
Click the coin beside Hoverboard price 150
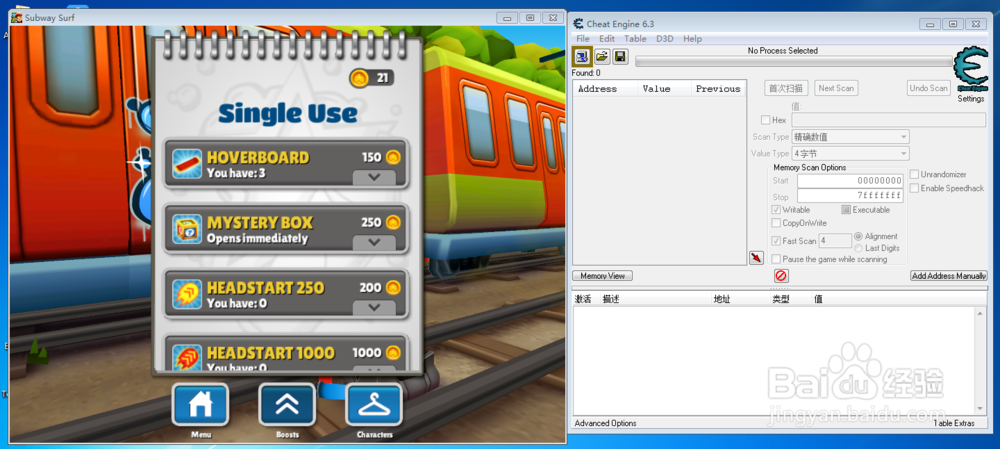click(x=393, y=157)
